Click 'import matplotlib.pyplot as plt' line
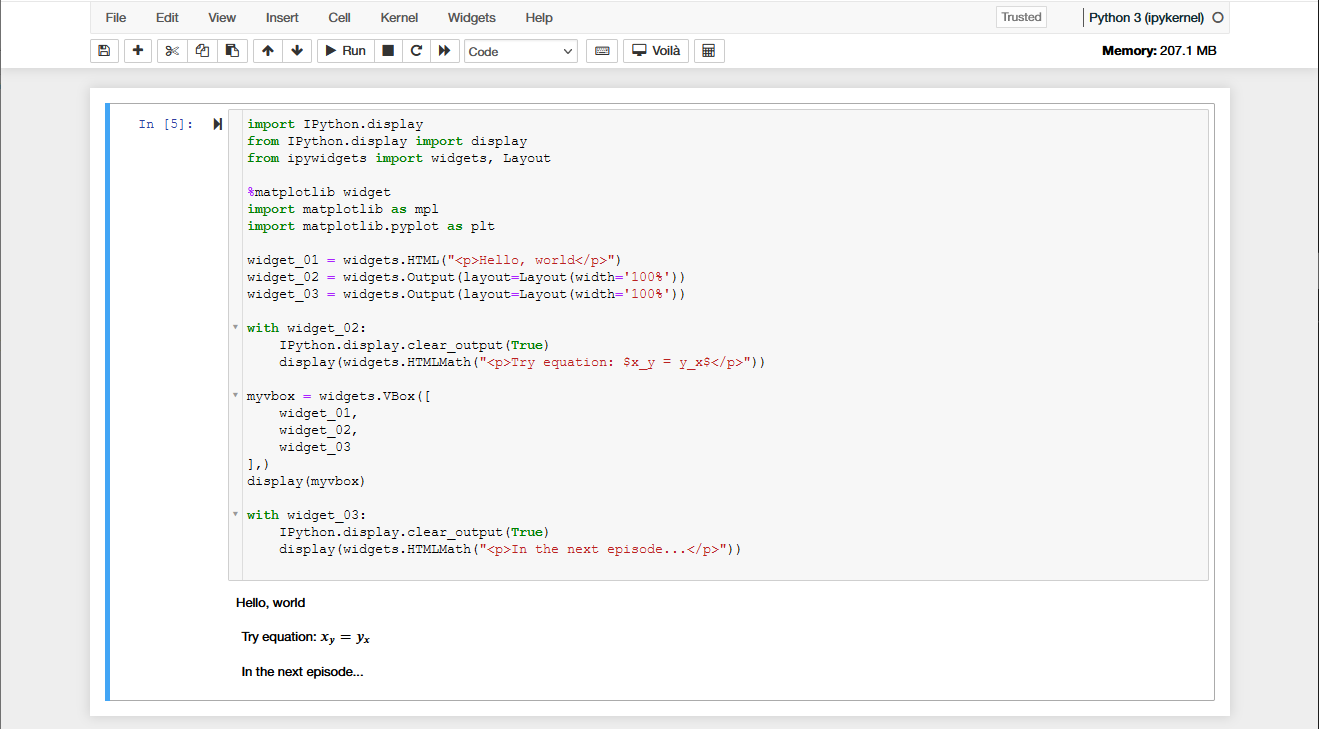Viewport: 1319px width, 729px height. pyautogui.click(x=371, y=226)
